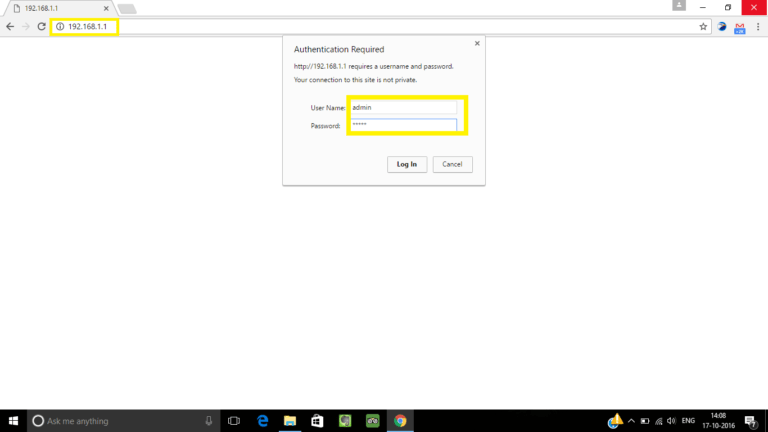The width and height of the screenshot is (768, 432).
Task: Open the clock showing 14:08
Action: coord(719,421)
